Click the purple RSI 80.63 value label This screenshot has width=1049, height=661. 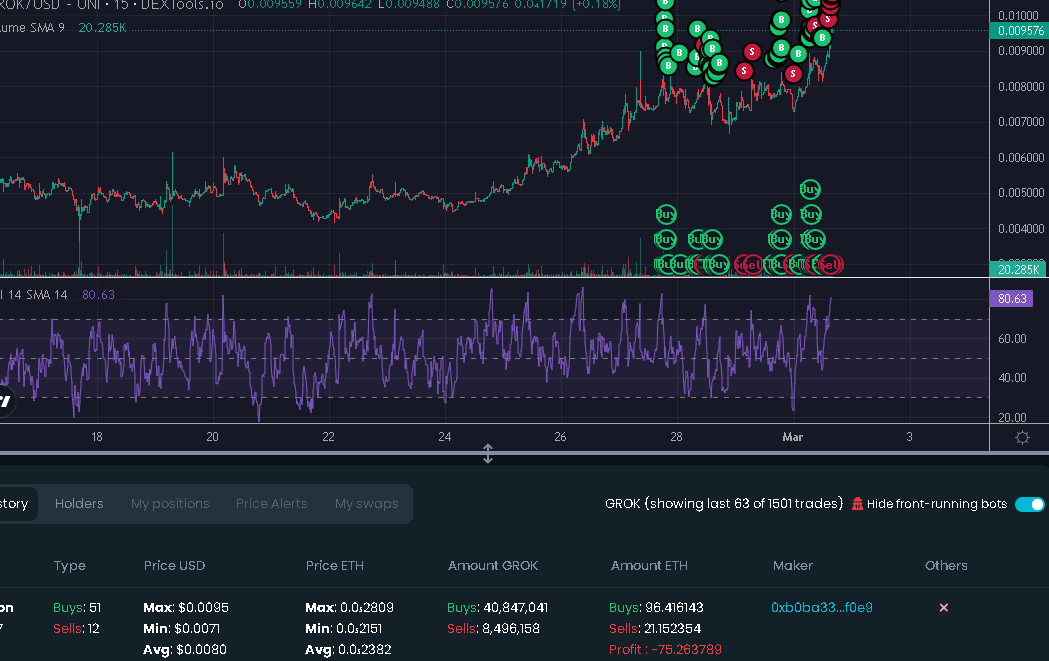tap(1011, 298)
